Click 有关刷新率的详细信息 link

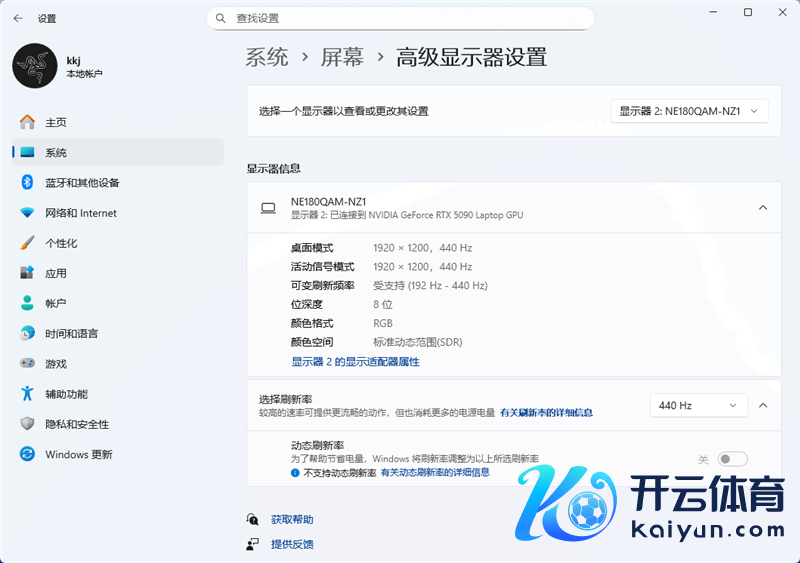point(546,412)
